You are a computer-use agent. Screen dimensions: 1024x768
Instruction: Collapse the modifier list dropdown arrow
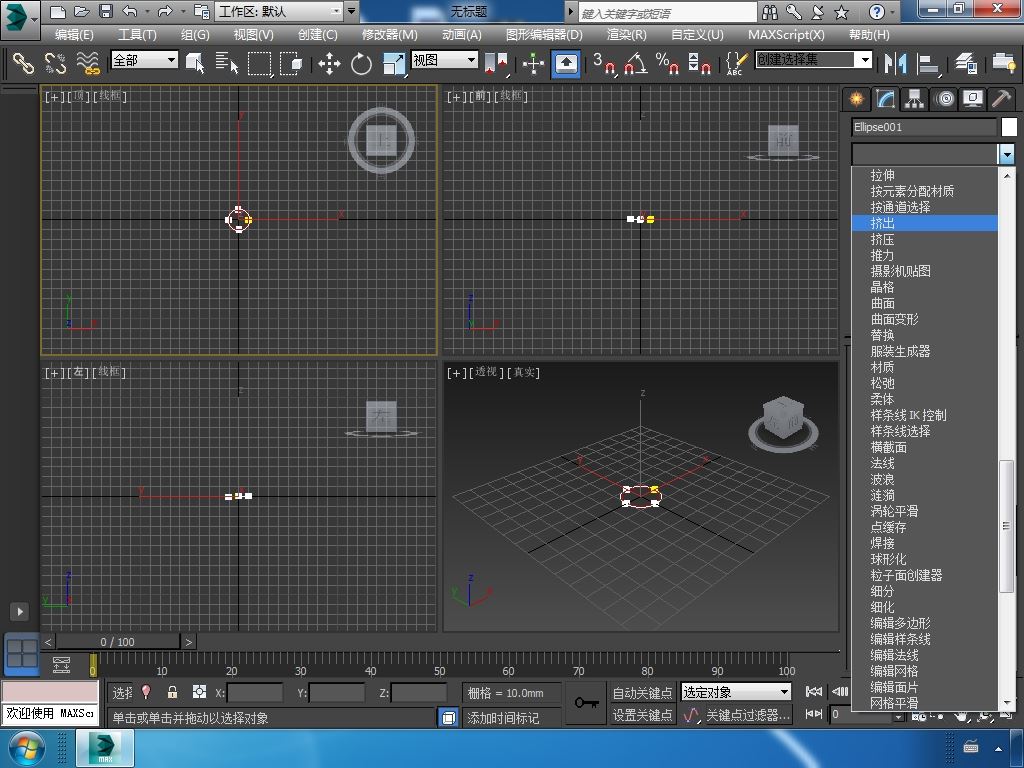tap(1006, 154)
